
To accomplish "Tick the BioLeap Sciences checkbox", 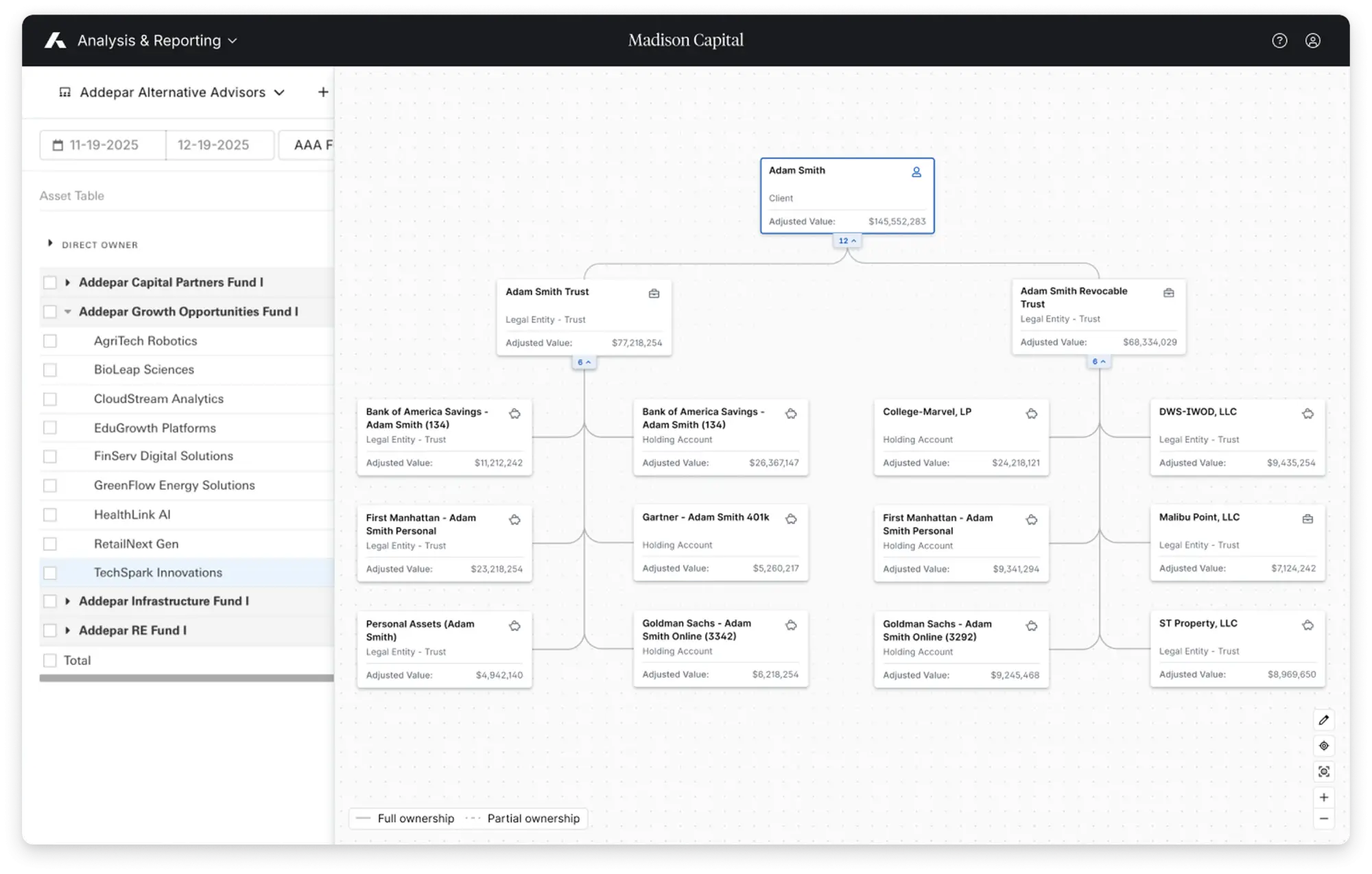I will coord(49,370).
